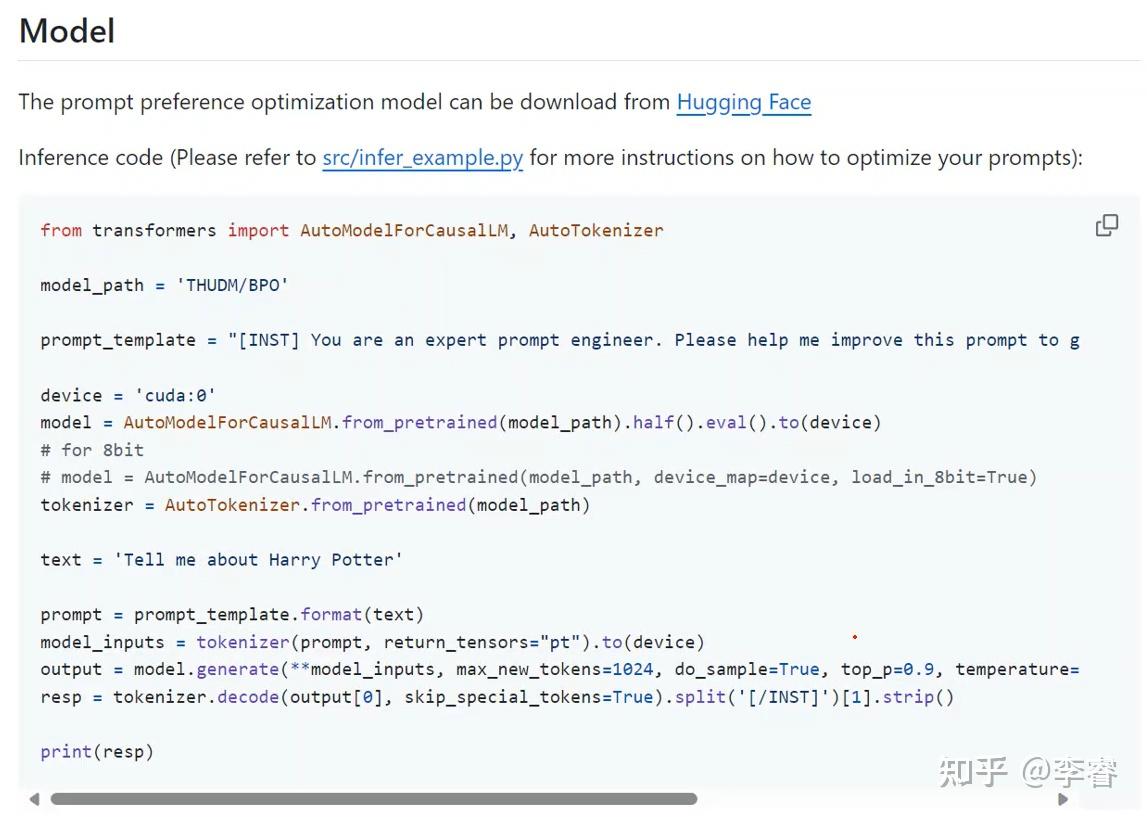Image resolution: width=1147 pixels, height=818 pixels.
Task: Click the prompt_template assignment line
Action: [559, 340]
